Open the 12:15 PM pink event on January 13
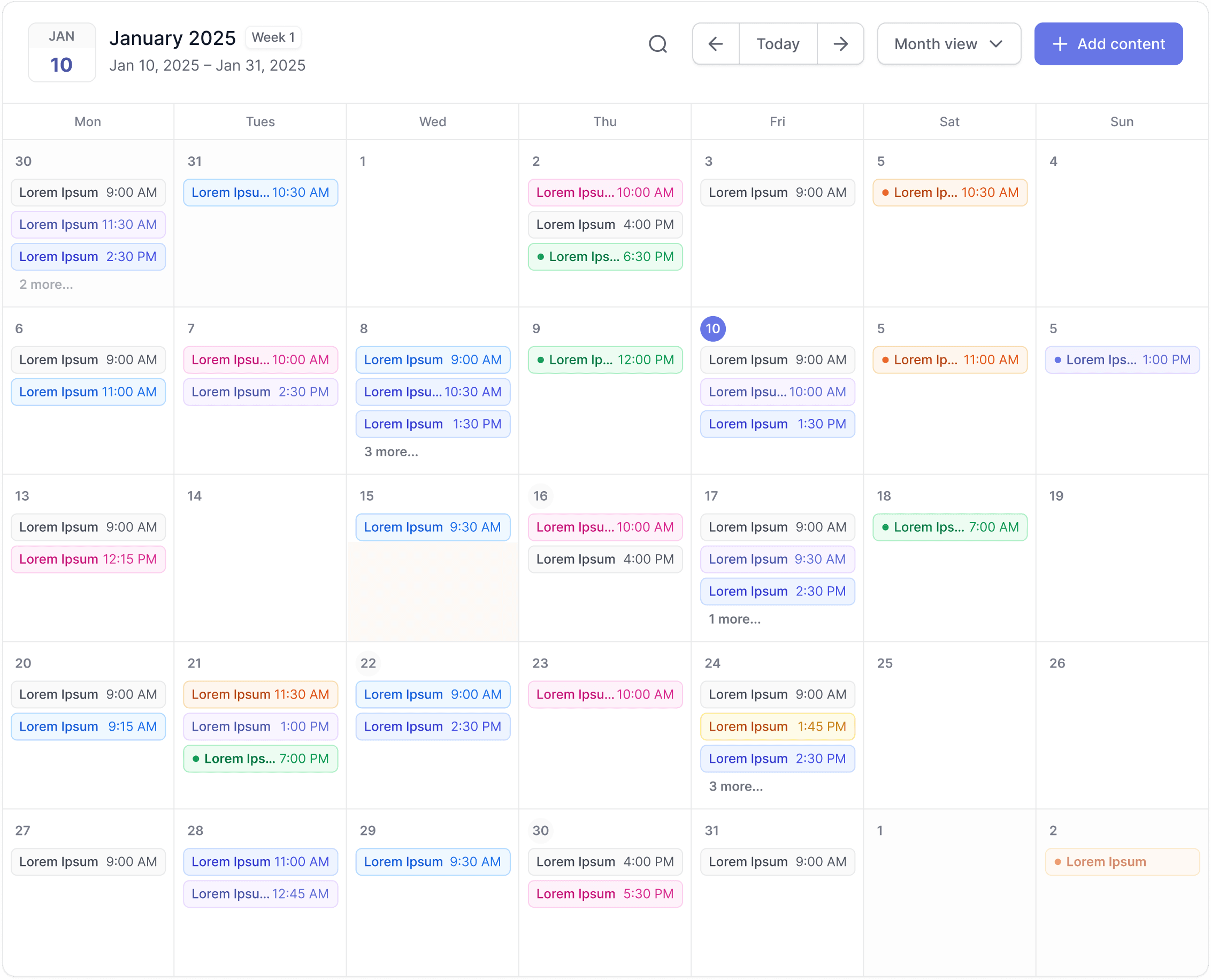 point(88,559)
